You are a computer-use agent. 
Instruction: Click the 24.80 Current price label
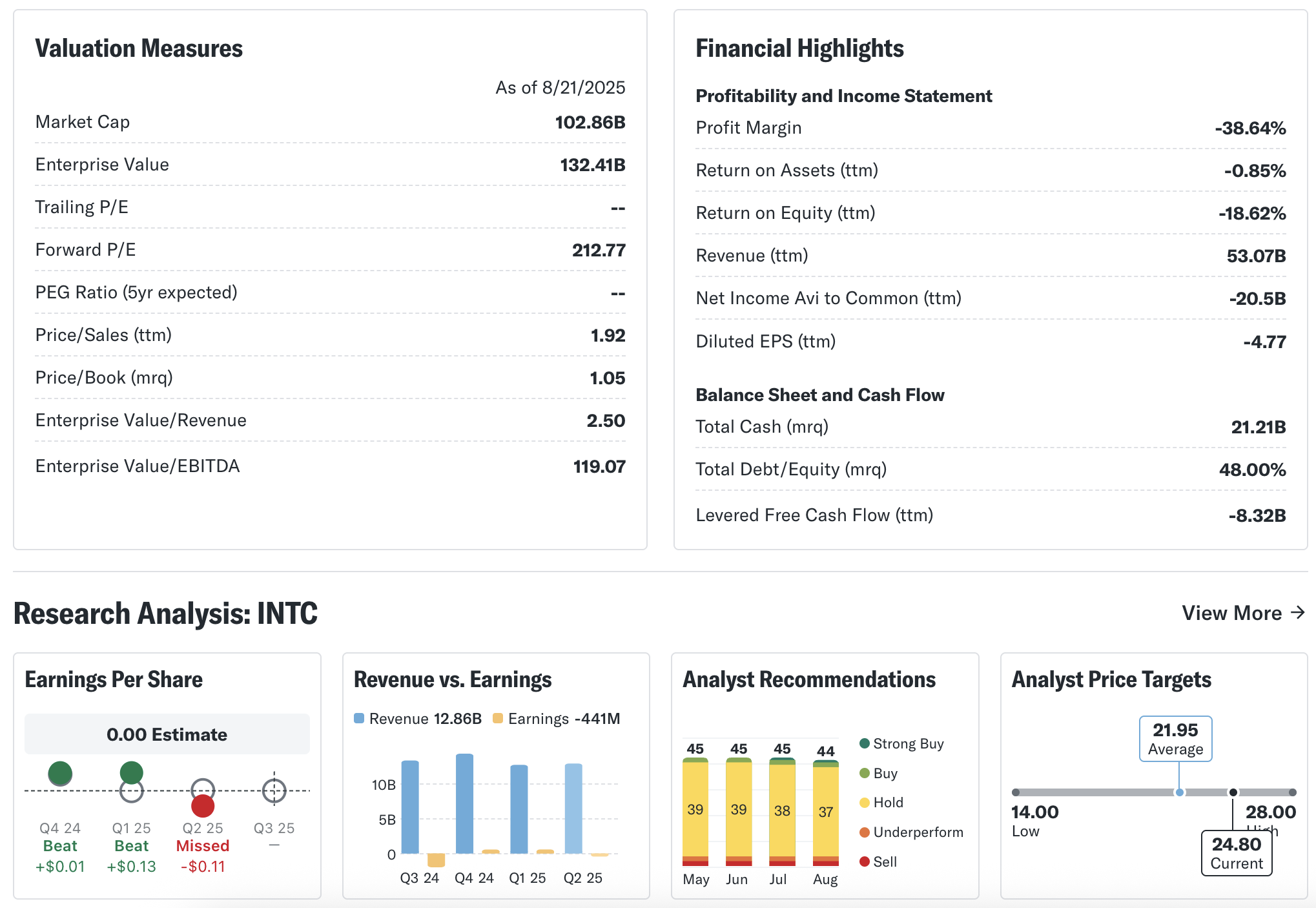(1236, 853)
